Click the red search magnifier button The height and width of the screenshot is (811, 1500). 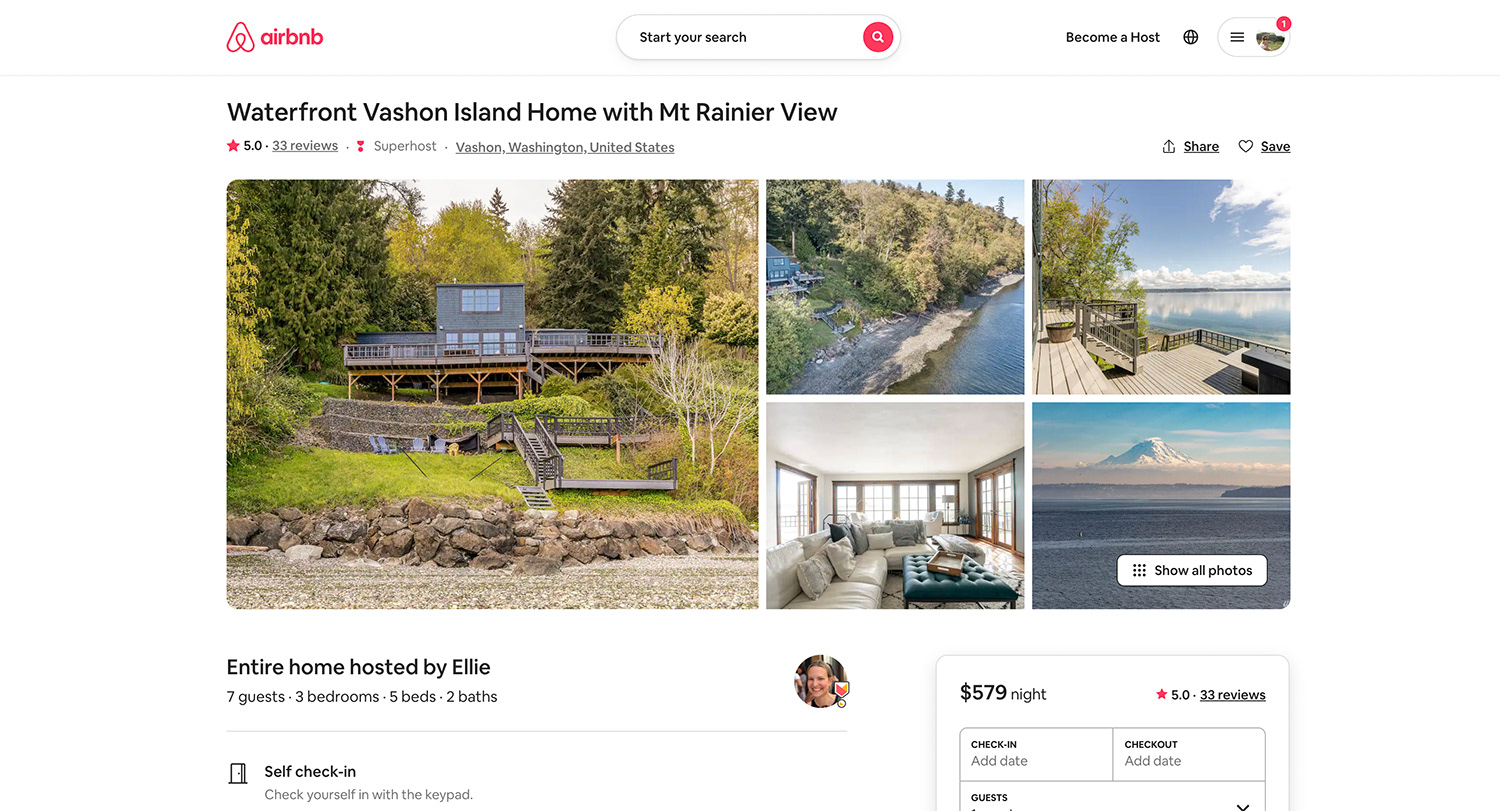click(x=877, y=37)
